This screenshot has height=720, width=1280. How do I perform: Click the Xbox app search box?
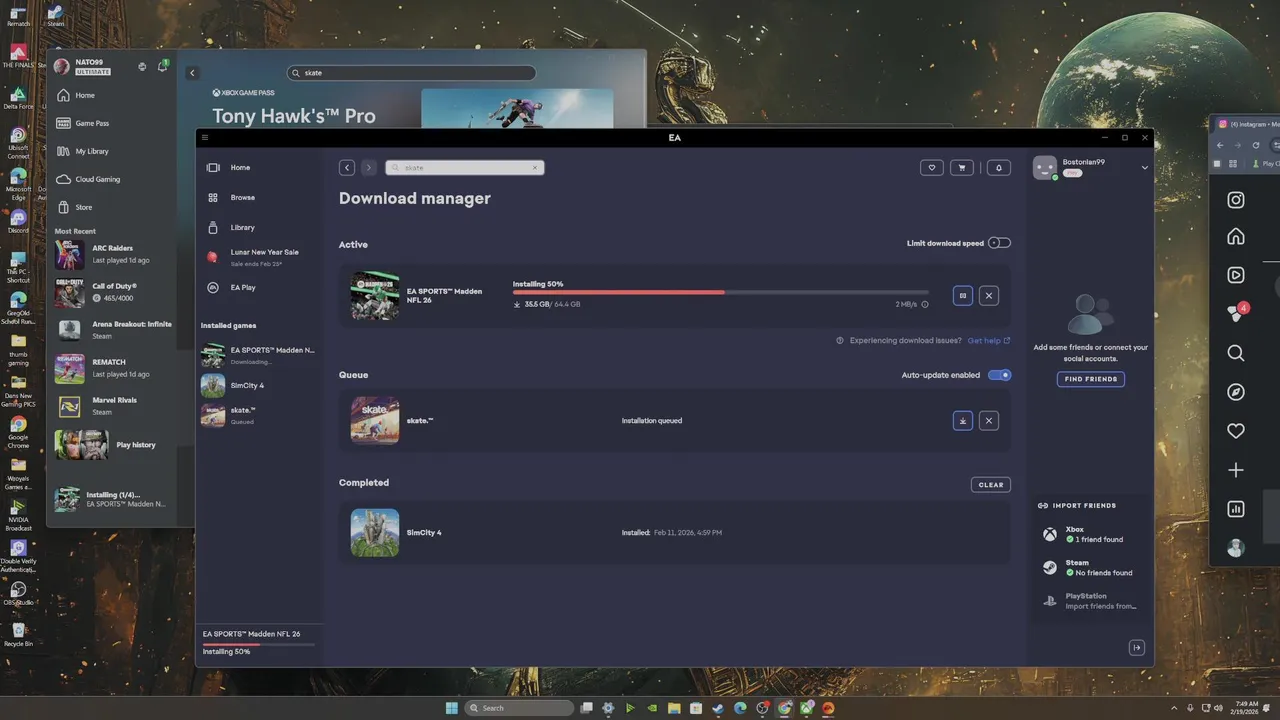point(411,73)
